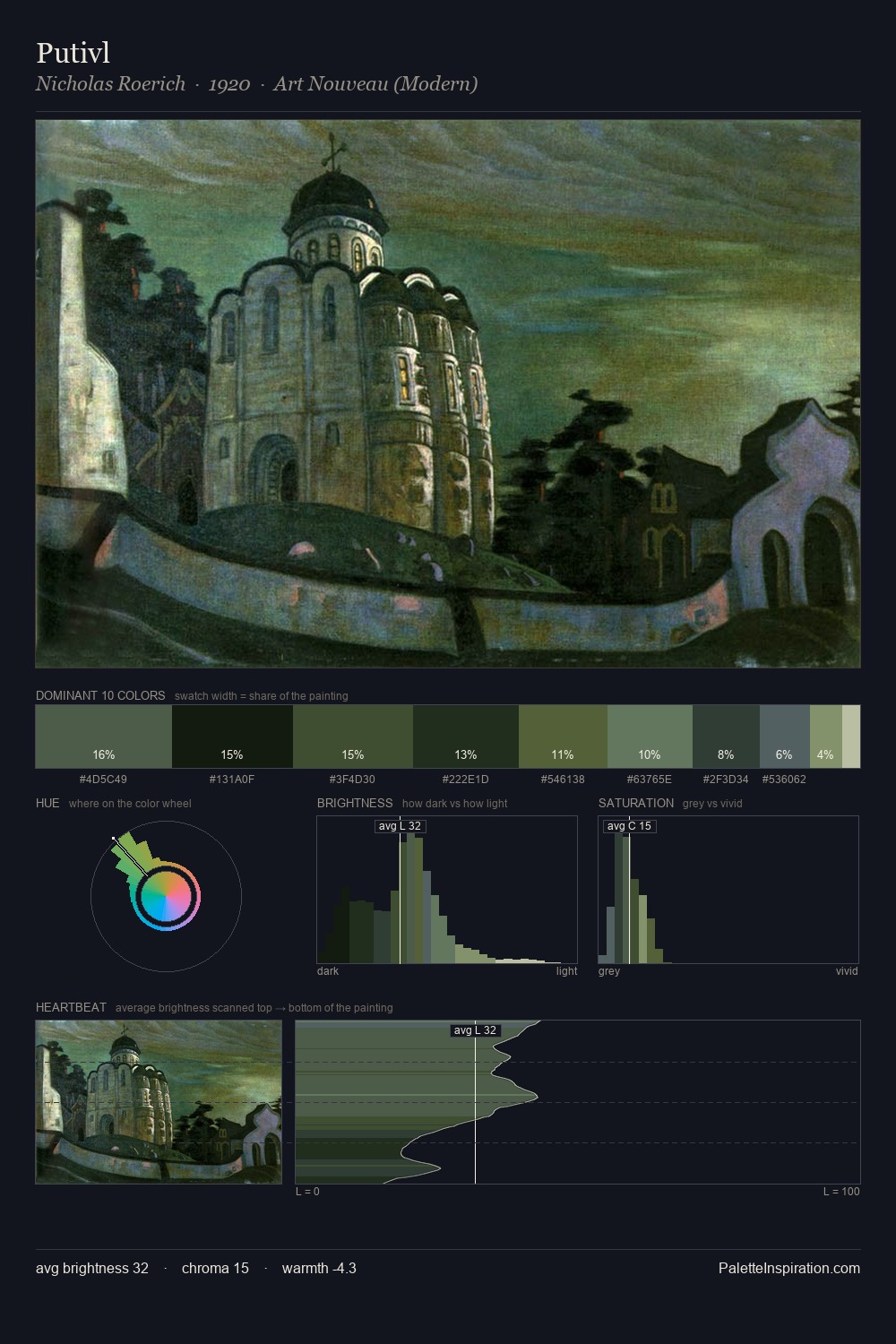The image size is (896, 1344).
Task: Choose the 8% swatch #2F3D34
Action: (x=726, y=737)
